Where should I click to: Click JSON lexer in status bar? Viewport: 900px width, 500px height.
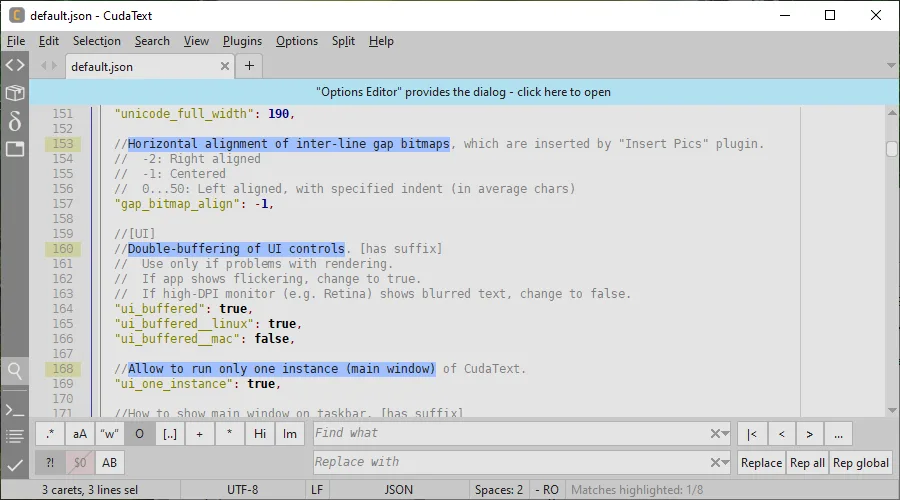tap(398, 490)
